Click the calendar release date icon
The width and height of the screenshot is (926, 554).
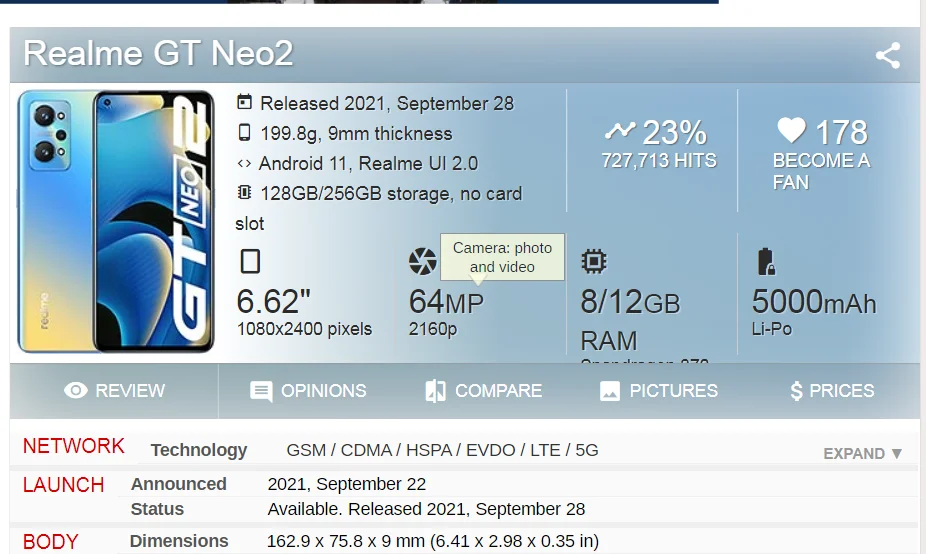click(x=245, y=102)
